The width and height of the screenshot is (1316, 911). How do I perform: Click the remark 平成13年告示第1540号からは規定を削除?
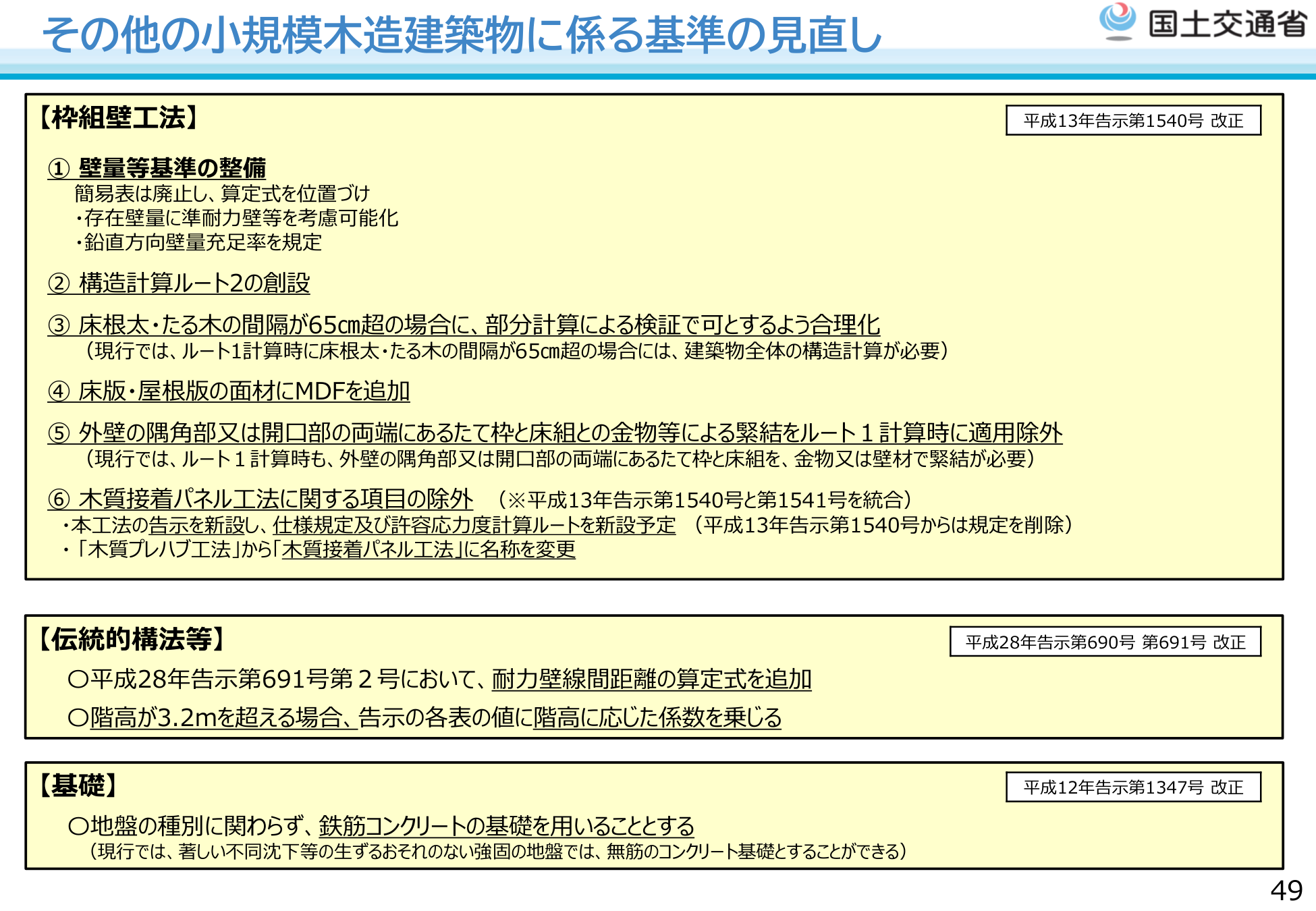pyautogui.click(x=883, y=525)
